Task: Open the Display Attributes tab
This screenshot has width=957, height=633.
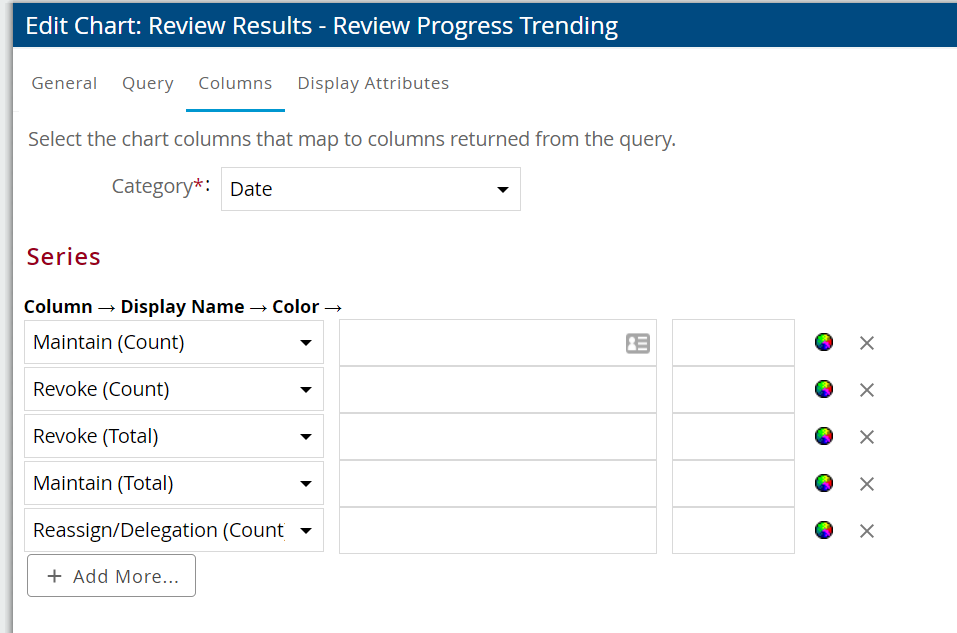Action: click(373, 83)
